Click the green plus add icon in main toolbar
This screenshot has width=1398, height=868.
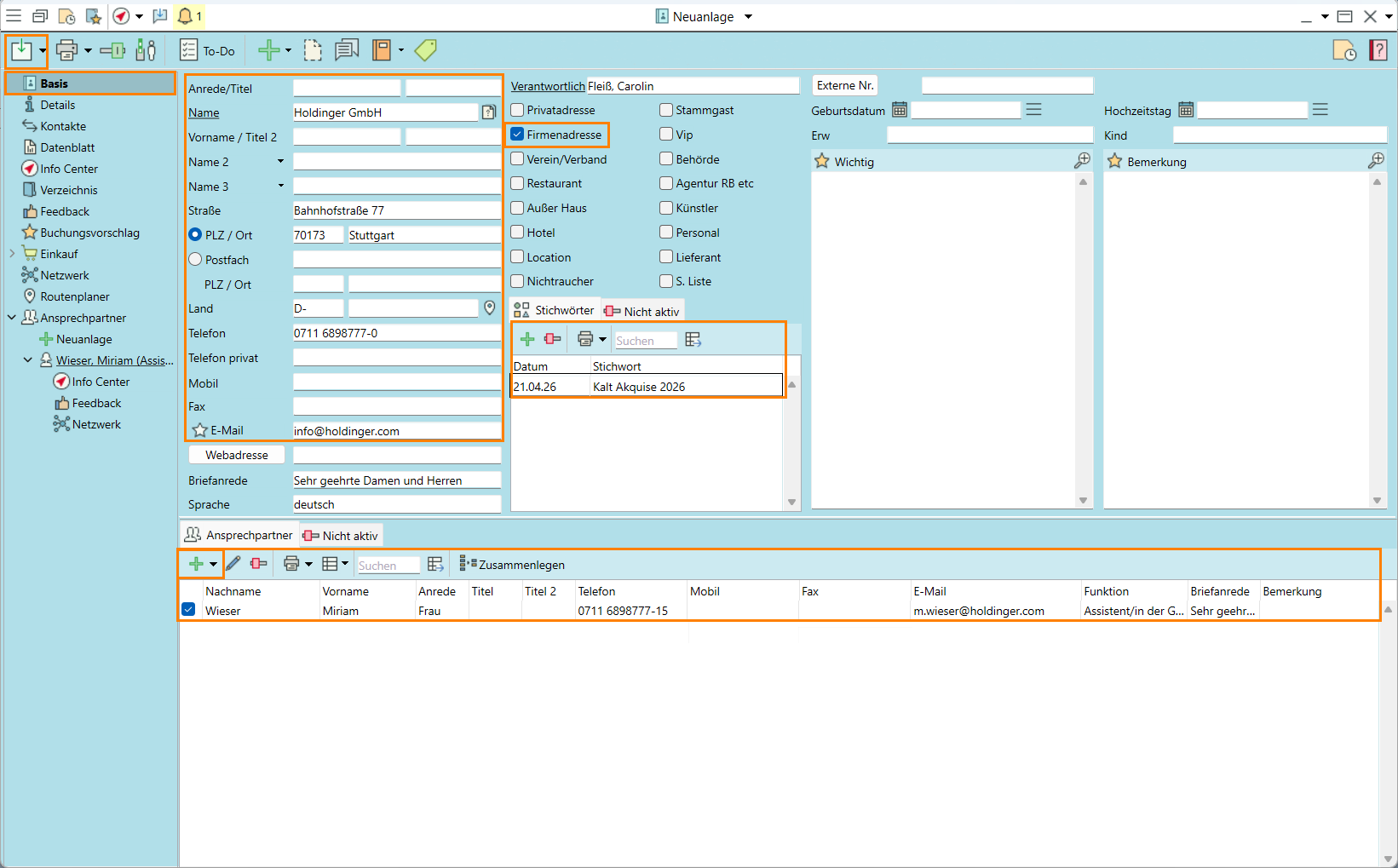[x=268, y=50]
